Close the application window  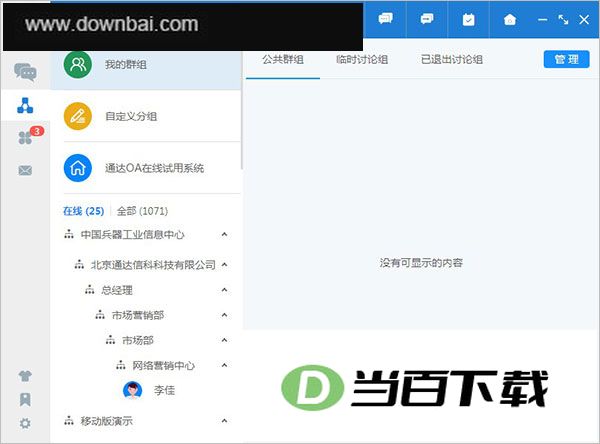click(584, 20)
